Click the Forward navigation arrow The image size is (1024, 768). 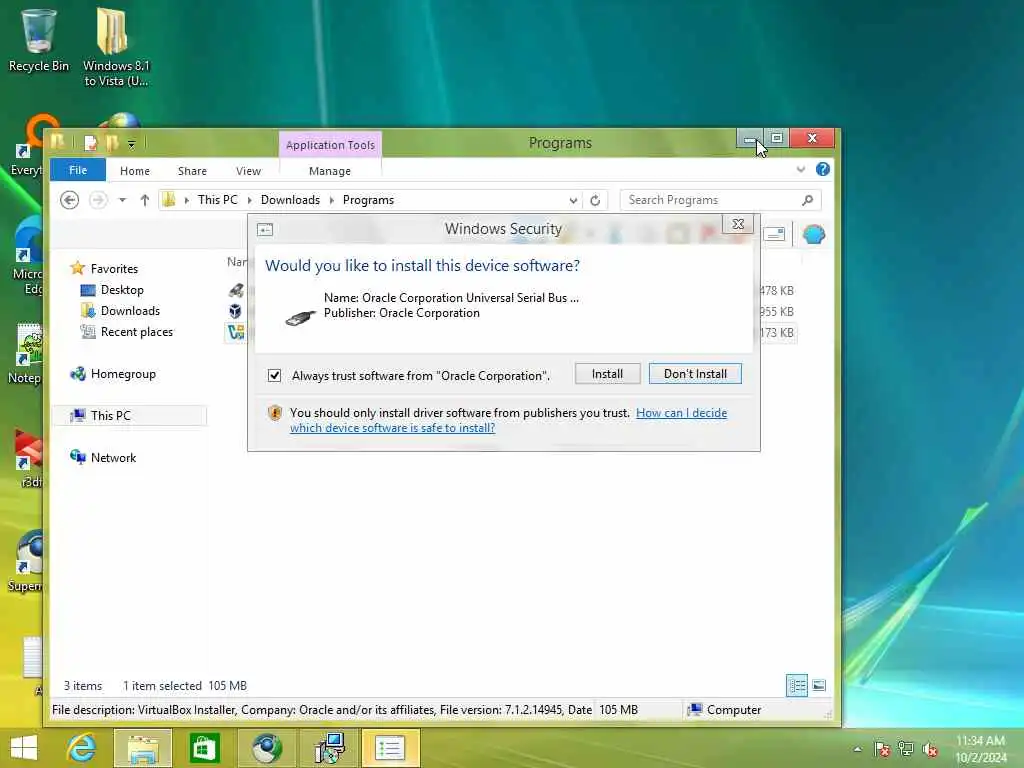click(98, 200)
